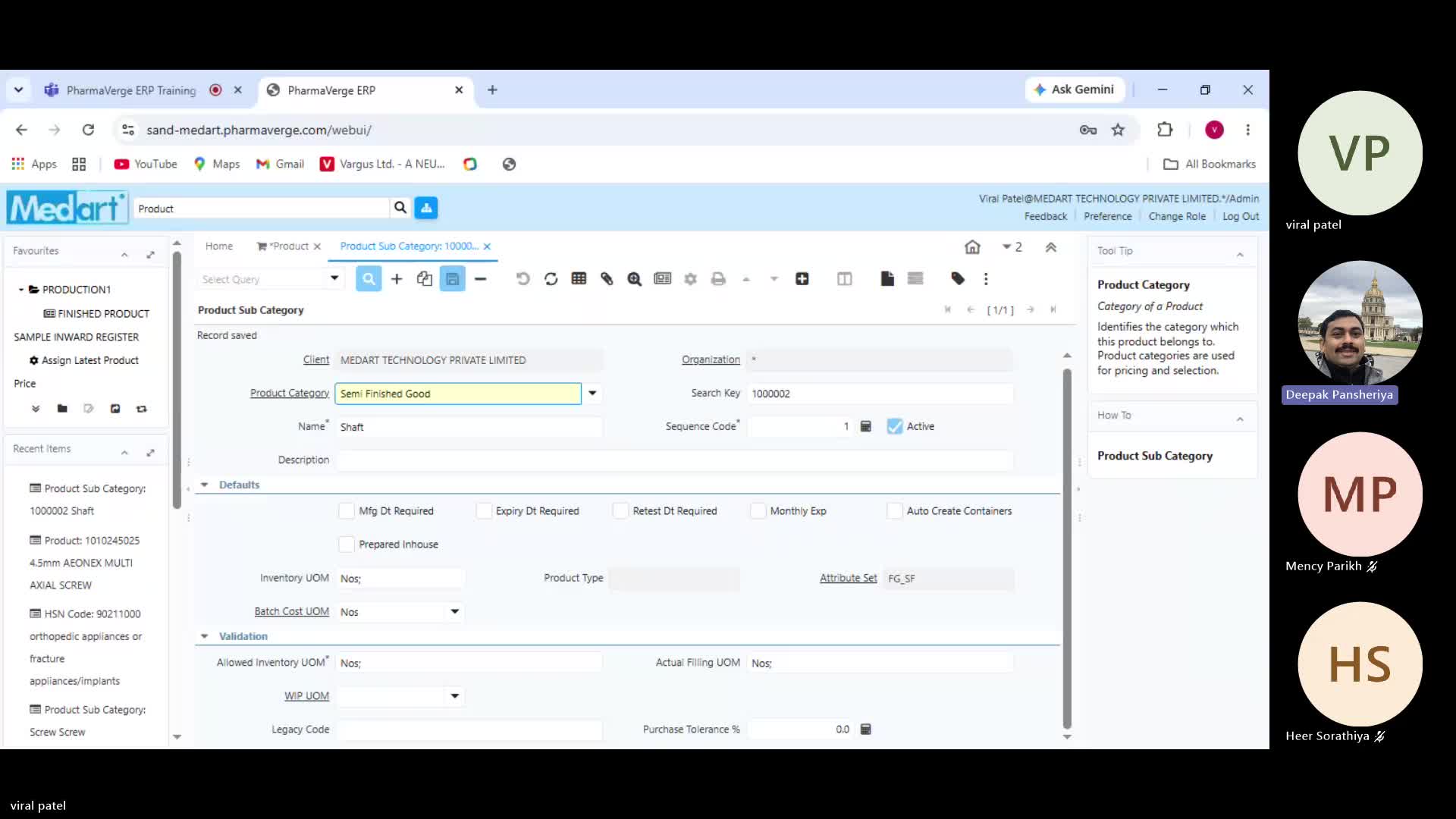Click the split-panel layout toolbar icon

(x=845, y=279)
